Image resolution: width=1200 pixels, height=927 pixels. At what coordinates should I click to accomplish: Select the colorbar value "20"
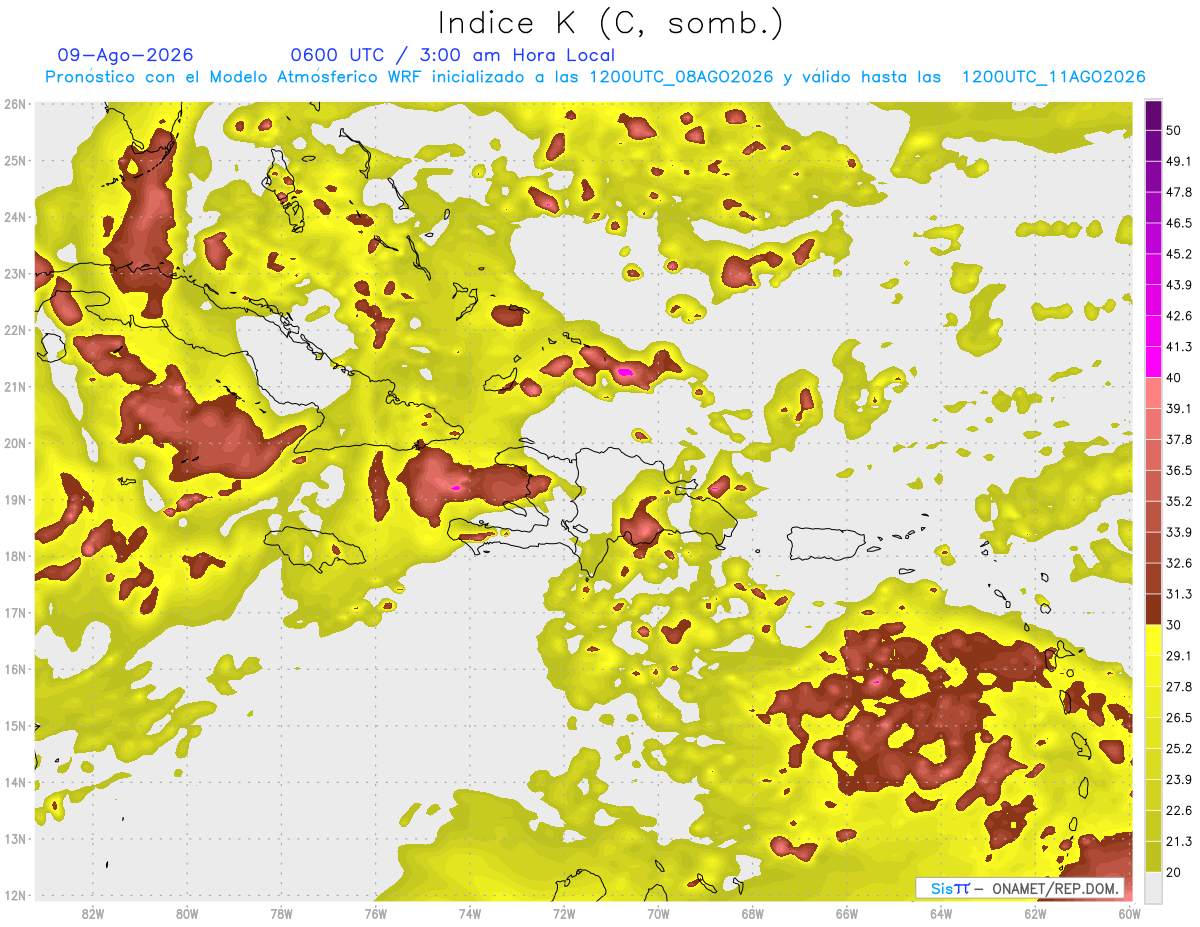point(1174,872)
